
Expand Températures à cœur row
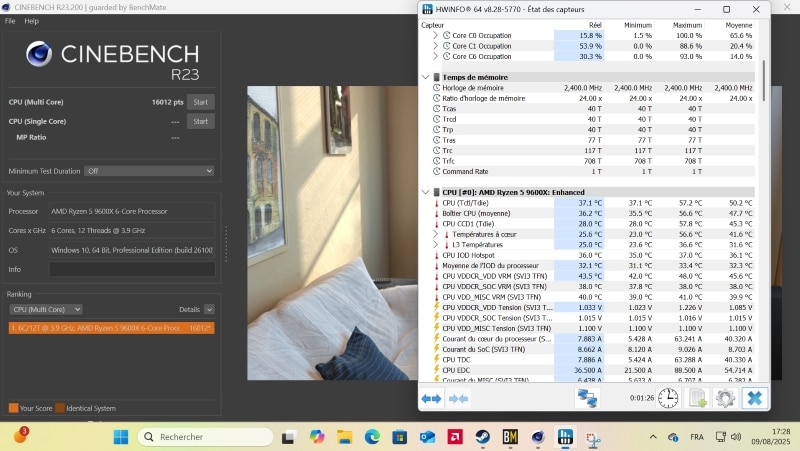coord(435,234)
